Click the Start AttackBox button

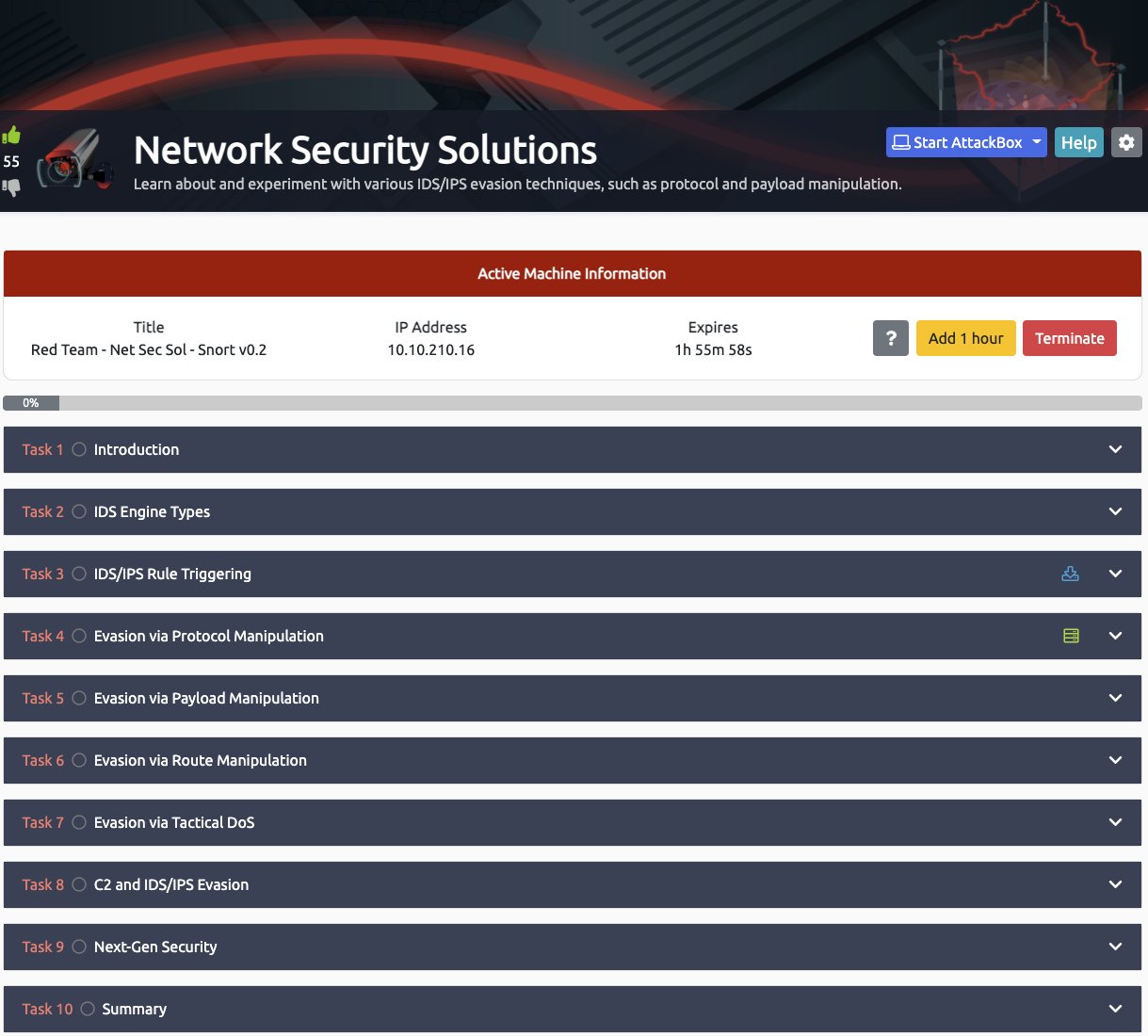[961, 142]
